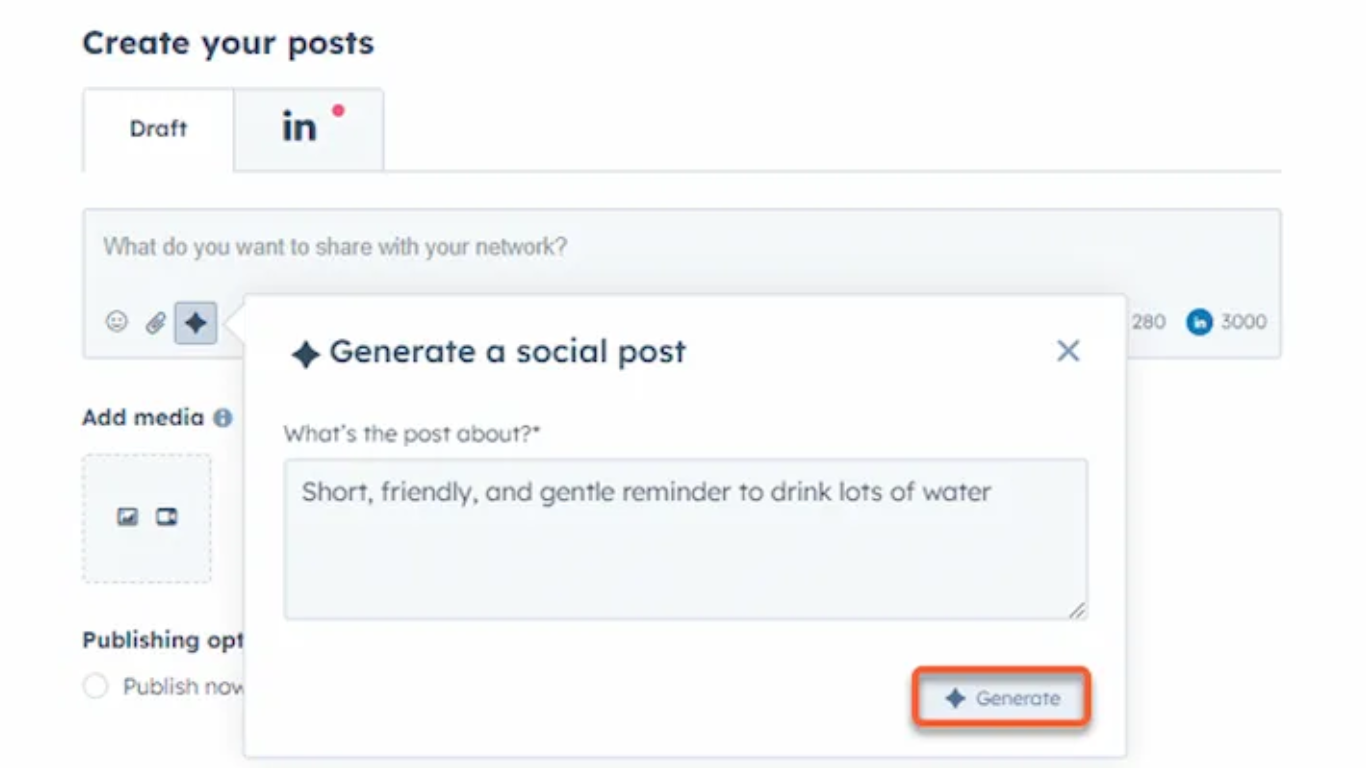Close the Generate a social post popup
This screenshot has width=1366, height=768.
[x=1068, y=351]
